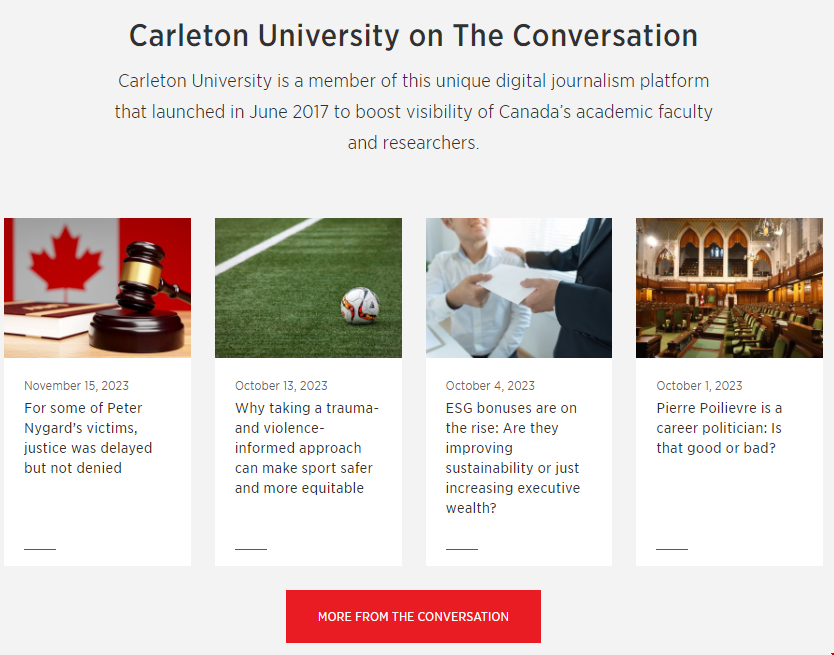Screen dimensions: 834x655
Task: Open the Peter Nygard's victims justice article
Action: [x=88, y=438]
